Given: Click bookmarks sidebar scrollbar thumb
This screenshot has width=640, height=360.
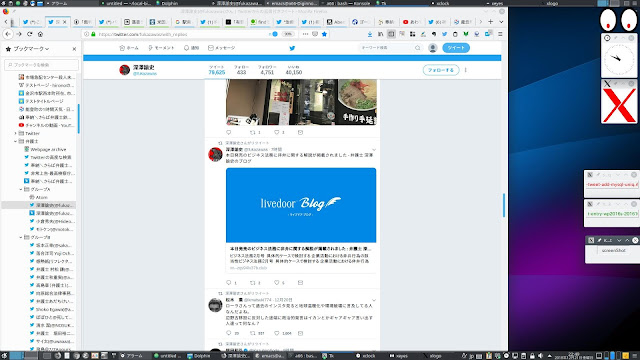Looking at the screenshot, I should coord(78,119).
